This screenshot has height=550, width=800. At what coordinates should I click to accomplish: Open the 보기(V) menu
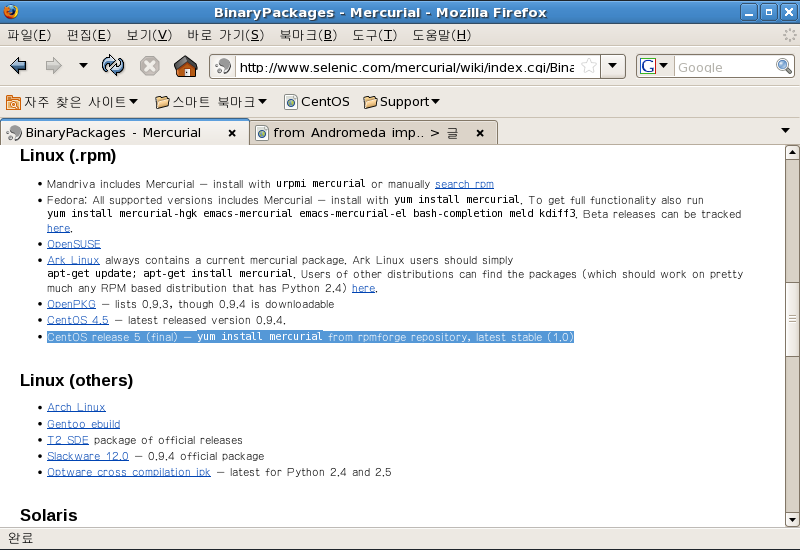pyautogui.click(x=149, y=35)
